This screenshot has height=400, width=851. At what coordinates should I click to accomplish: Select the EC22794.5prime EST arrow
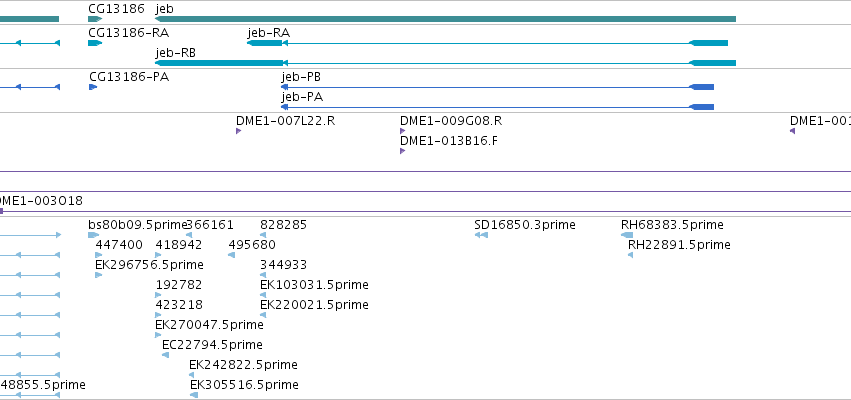point(166,355)
